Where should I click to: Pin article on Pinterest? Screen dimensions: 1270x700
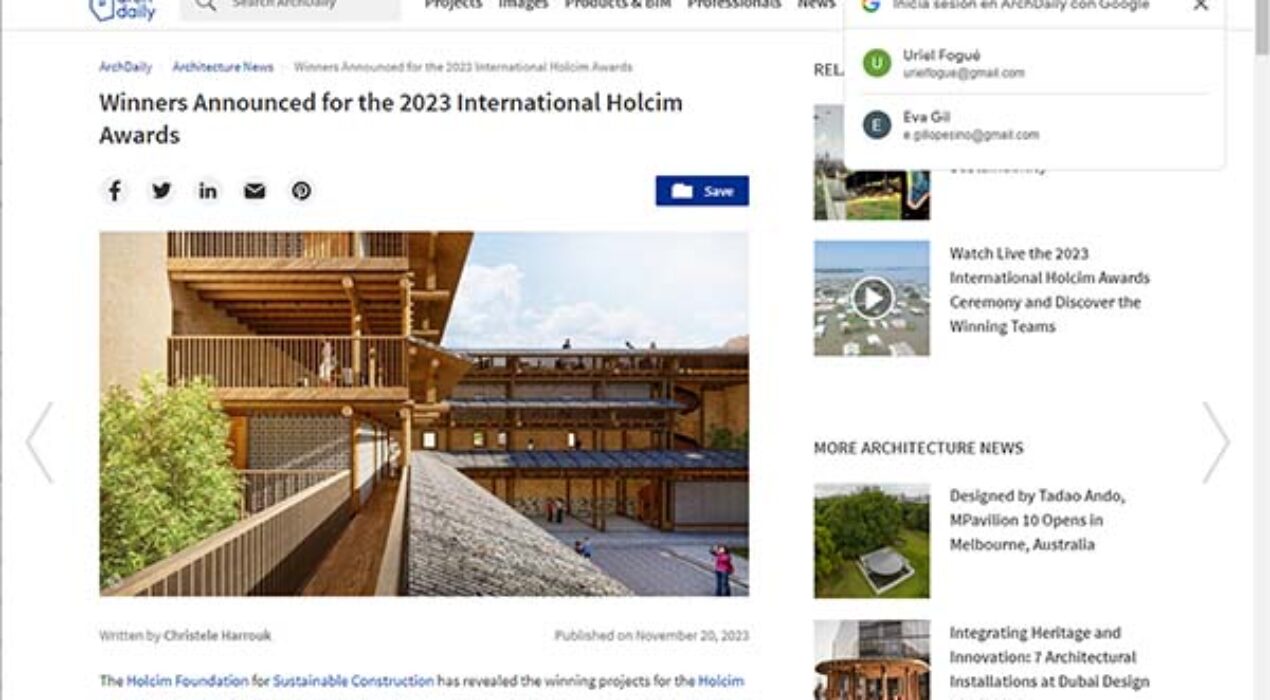pos(301,191)
